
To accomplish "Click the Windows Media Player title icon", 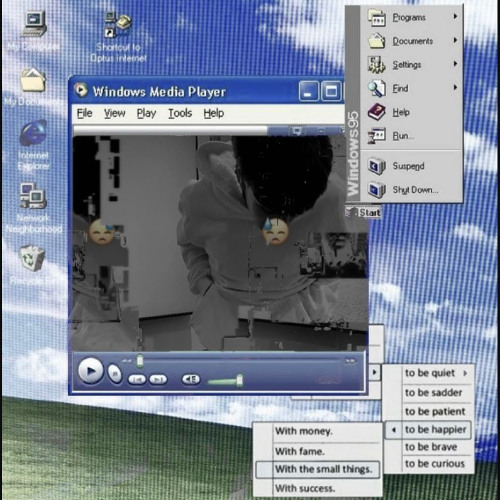I will tap(81, 90).
